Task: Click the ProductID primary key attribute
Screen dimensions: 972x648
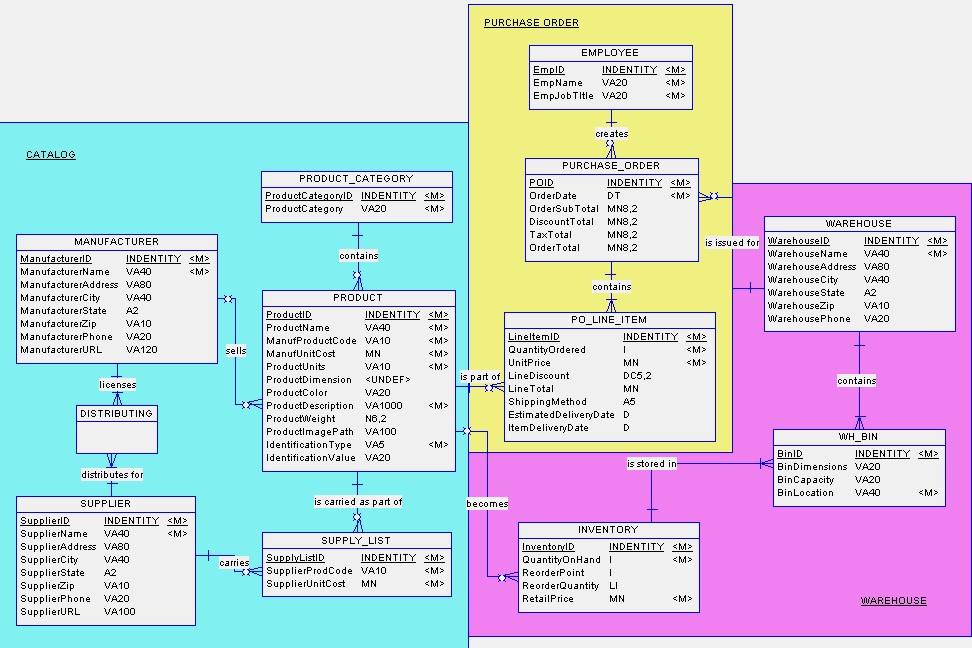Action: point(287,314)
